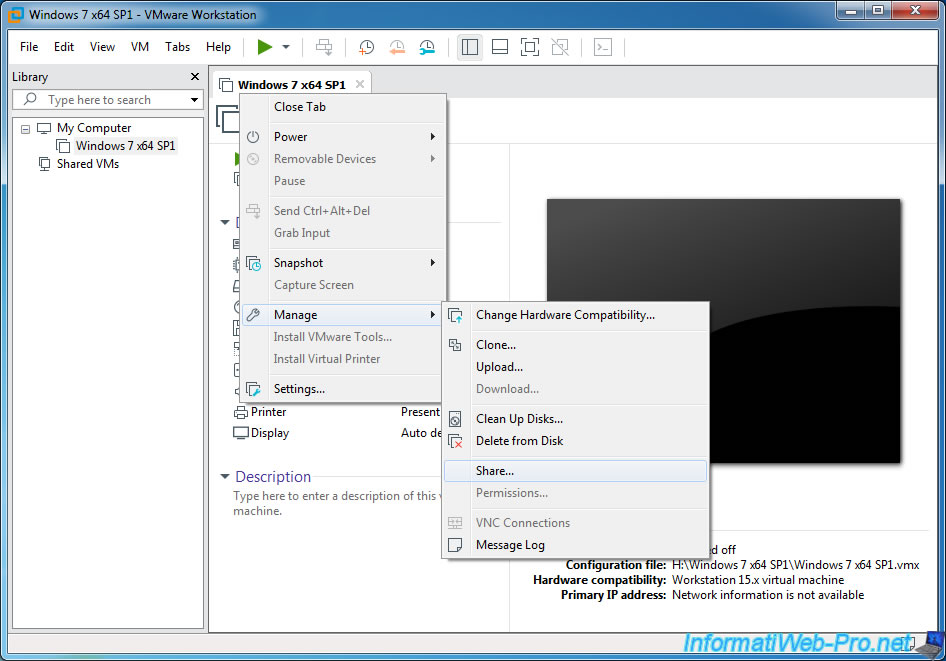Click the green Power On play button

tap(264, 47)
